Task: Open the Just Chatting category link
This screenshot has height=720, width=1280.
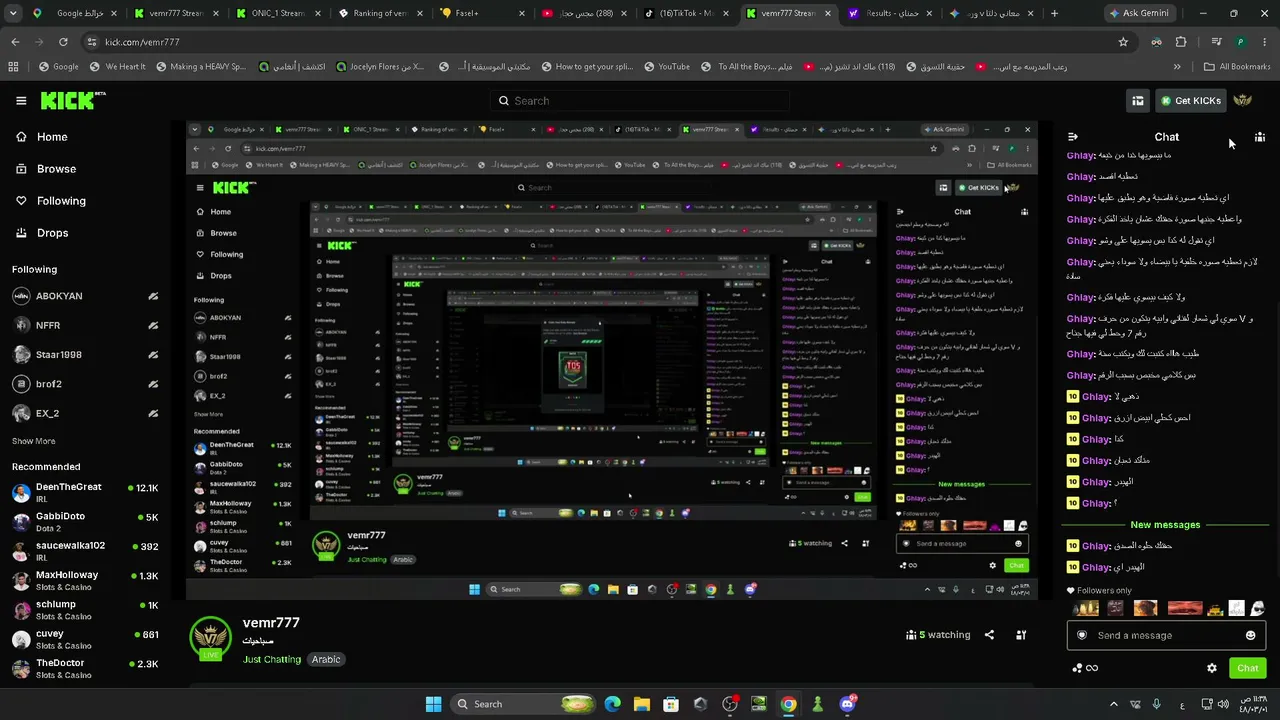Action: (x=272, y=660)
